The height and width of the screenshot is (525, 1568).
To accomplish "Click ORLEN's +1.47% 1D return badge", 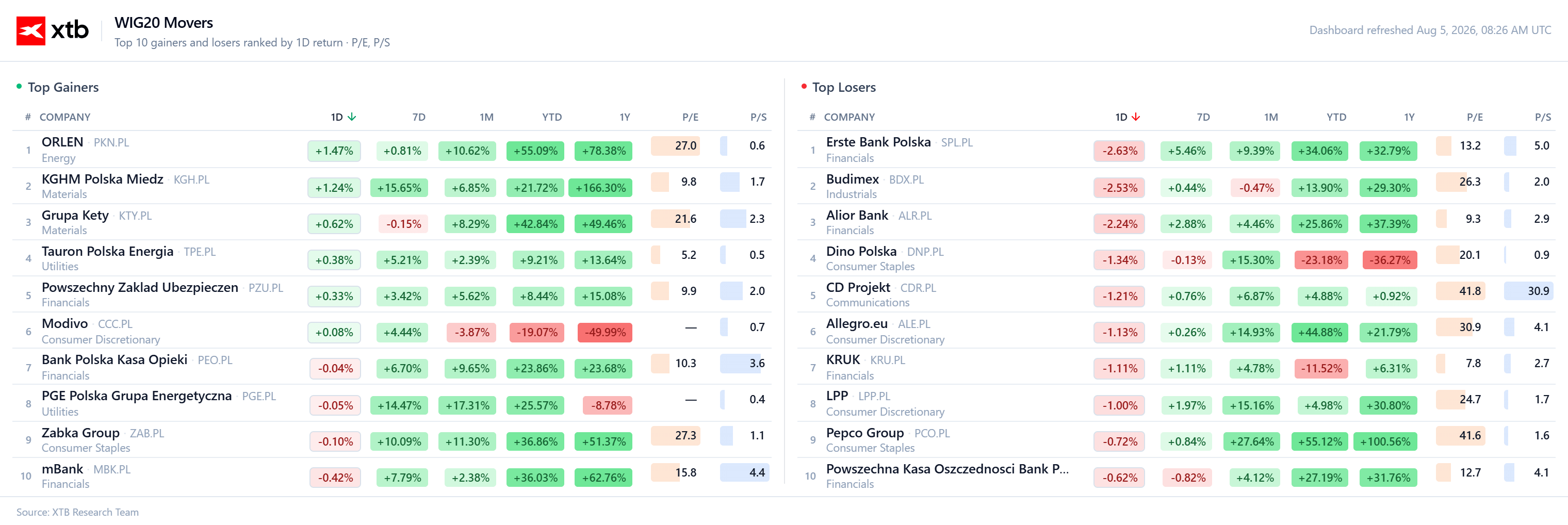I will [x=334, y=151].
